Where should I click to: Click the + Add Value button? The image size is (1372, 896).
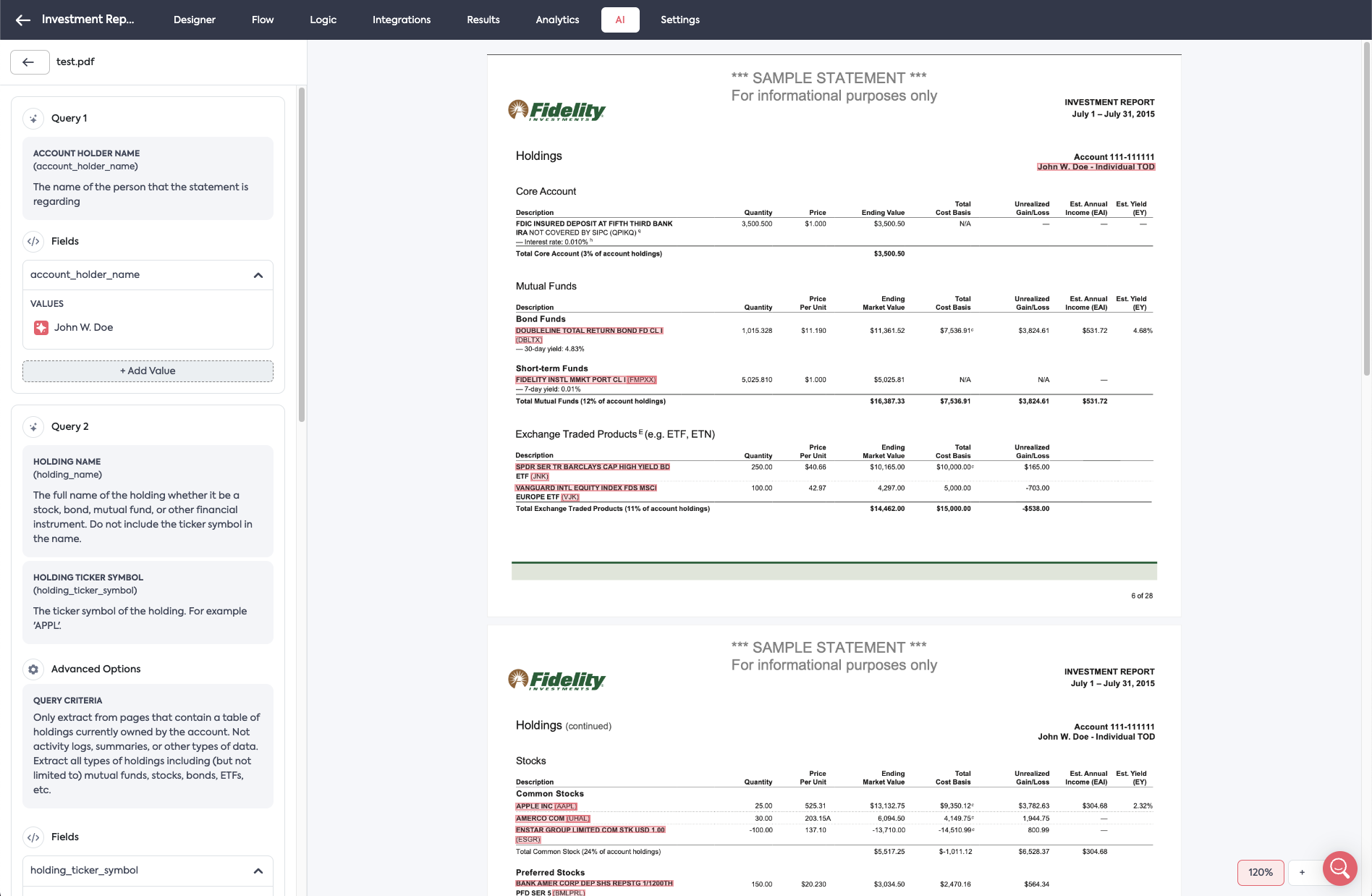(x=148, y=371)
